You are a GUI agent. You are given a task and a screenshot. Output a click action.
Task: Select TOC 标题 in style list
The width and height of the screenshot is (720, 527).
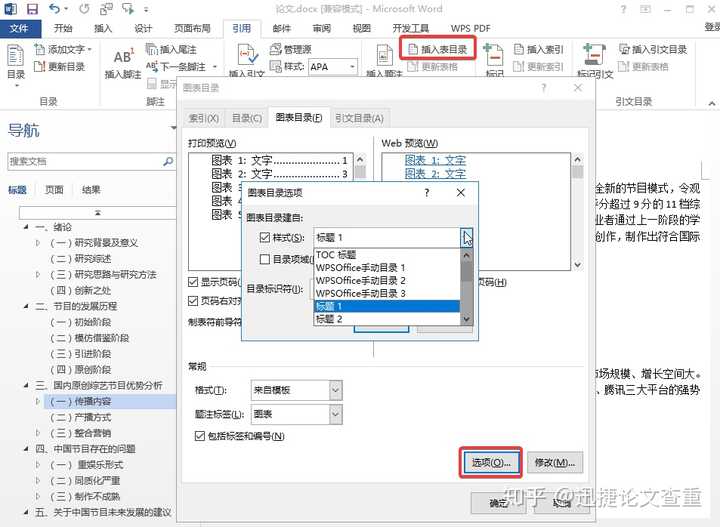tap(387, 255)
